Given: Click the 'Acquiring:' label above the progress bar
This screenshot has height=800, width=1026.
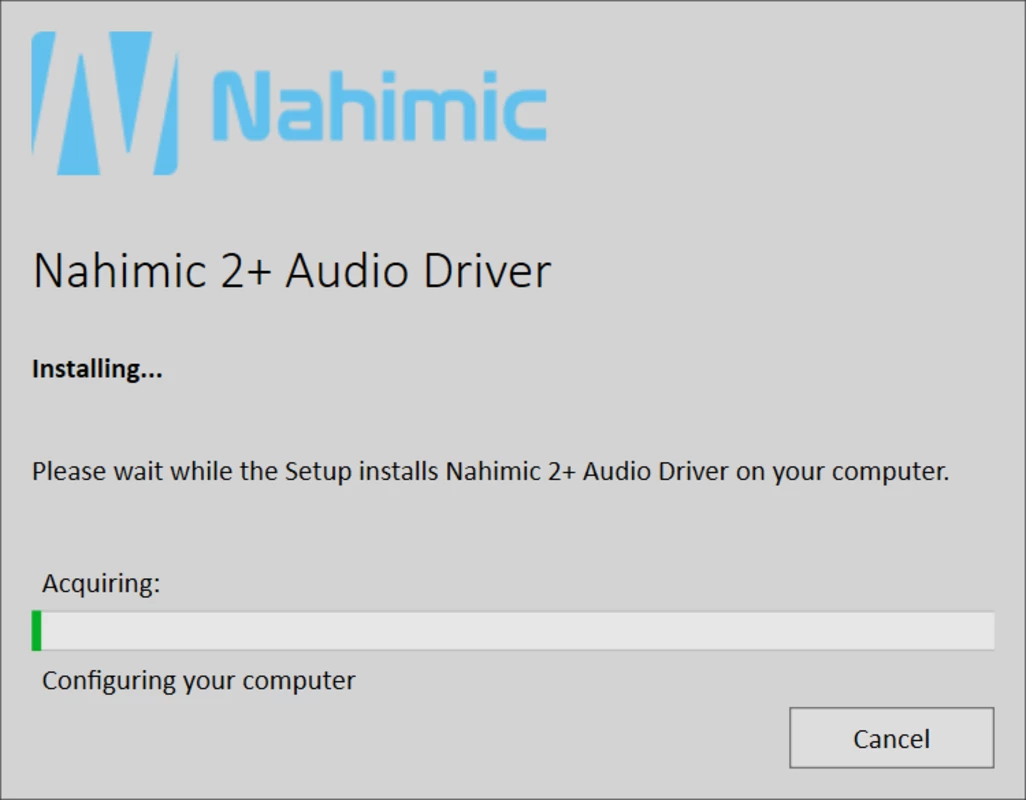Looking at the screenshot, I should pos(101,583).
